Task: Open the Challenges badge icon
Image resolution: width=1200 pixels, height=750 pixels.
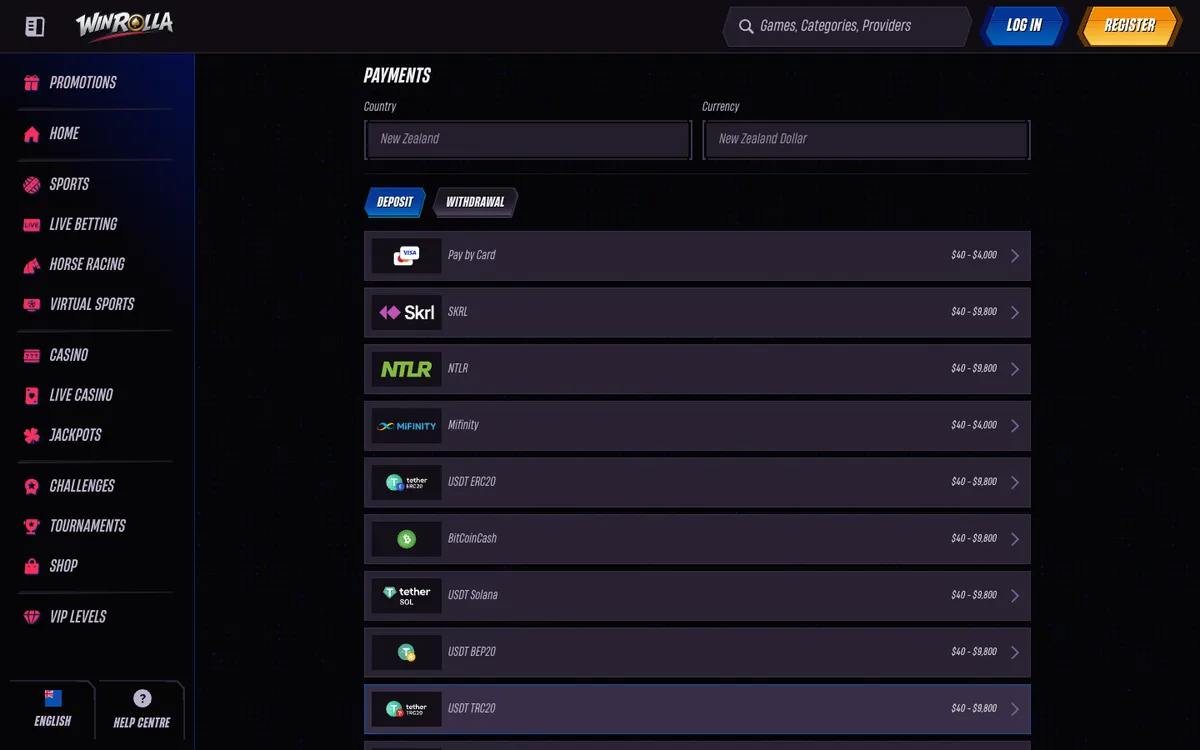Action: click(32, 487)
